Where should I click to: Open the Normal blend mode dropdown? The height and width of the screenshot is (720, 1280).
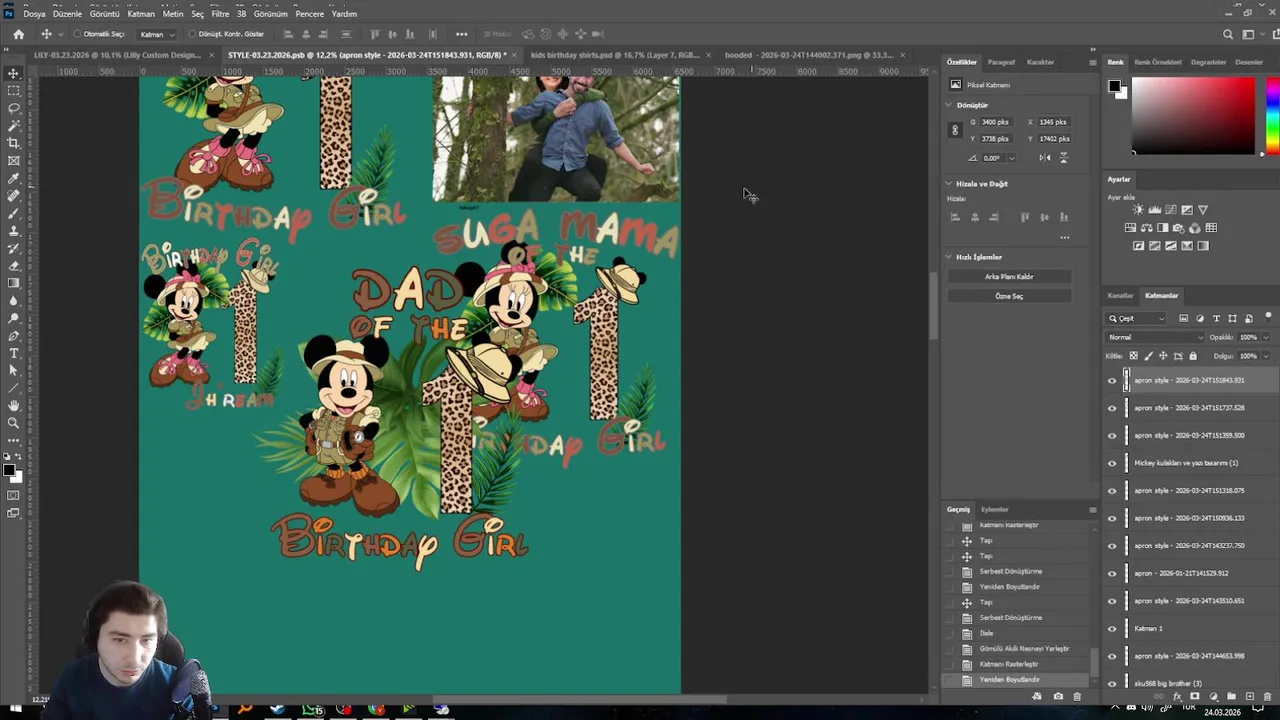click(1155, 337)
